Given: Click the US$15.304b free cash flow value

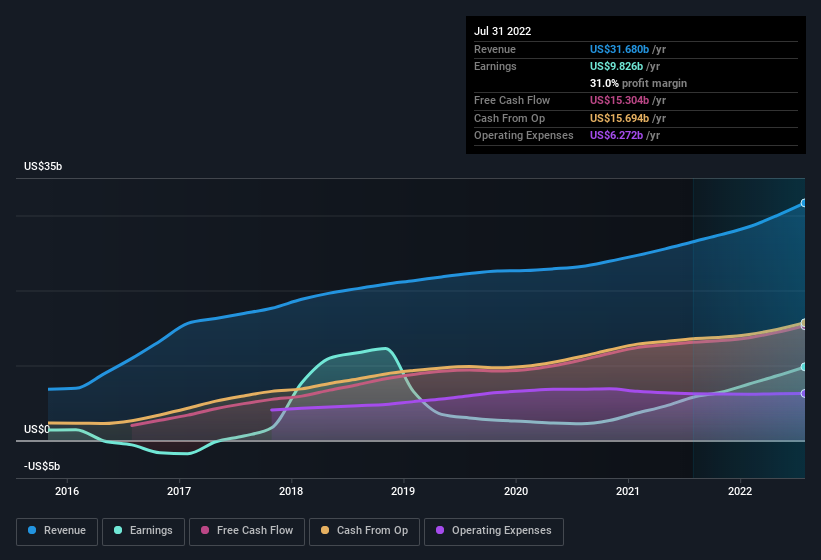Looking at the screenshot, I should (619, 100).
